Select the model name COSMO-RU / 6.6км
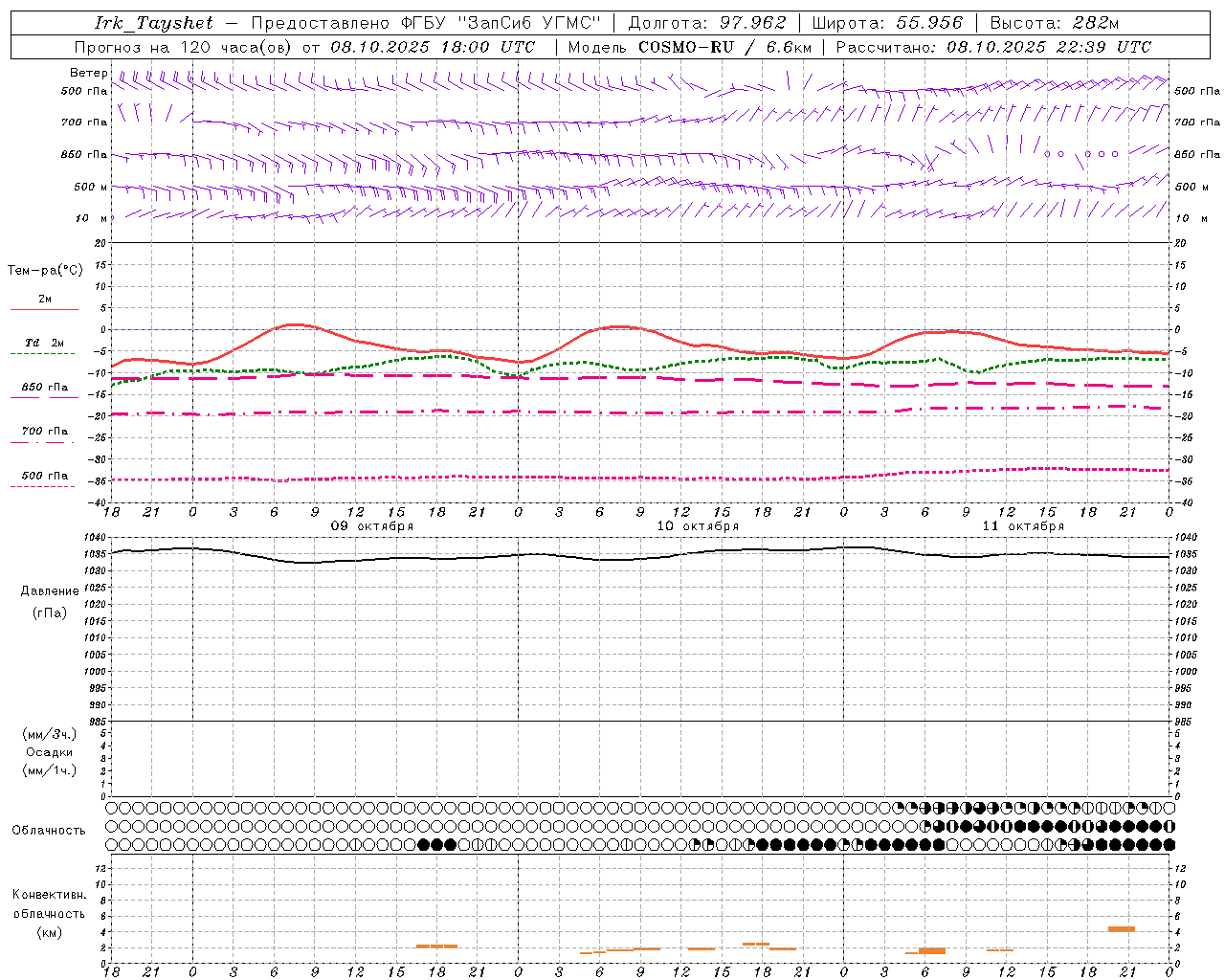The width and height of the screenshot is (1225, 980). (724, 47)
